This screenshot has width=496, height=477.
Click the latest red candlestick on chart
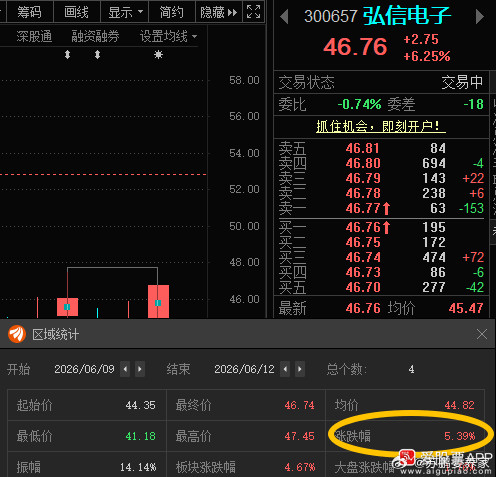[158, 301]
